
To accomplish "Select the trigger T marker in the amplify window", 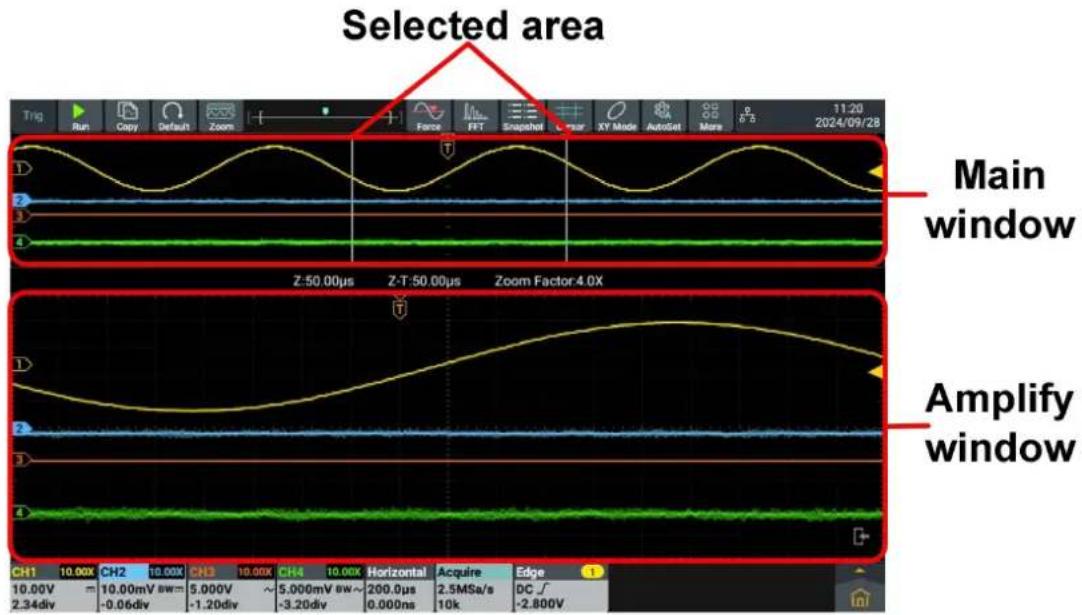I will 400,308.
